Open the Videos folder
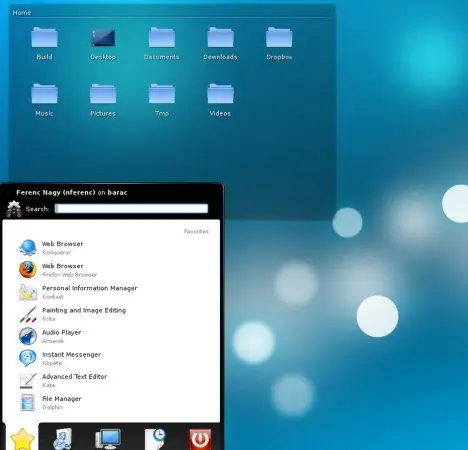Image resolution: width=468 pixels, height=450 pixels. pos(220,100)
